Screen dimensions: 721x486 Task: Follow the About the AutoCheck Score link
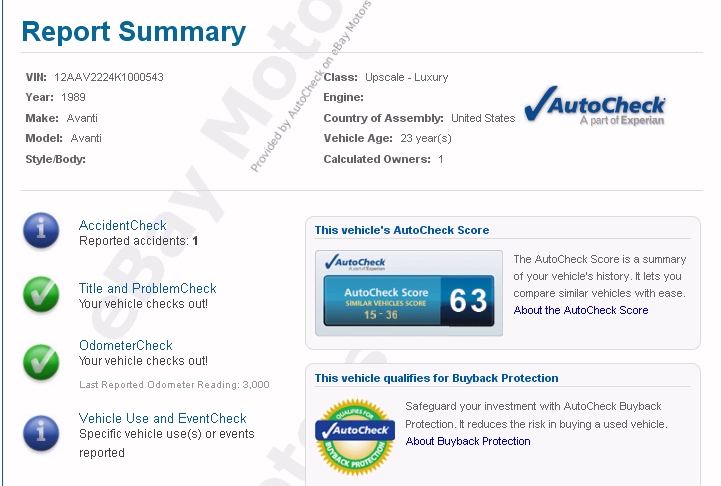[x=581, y=310]
